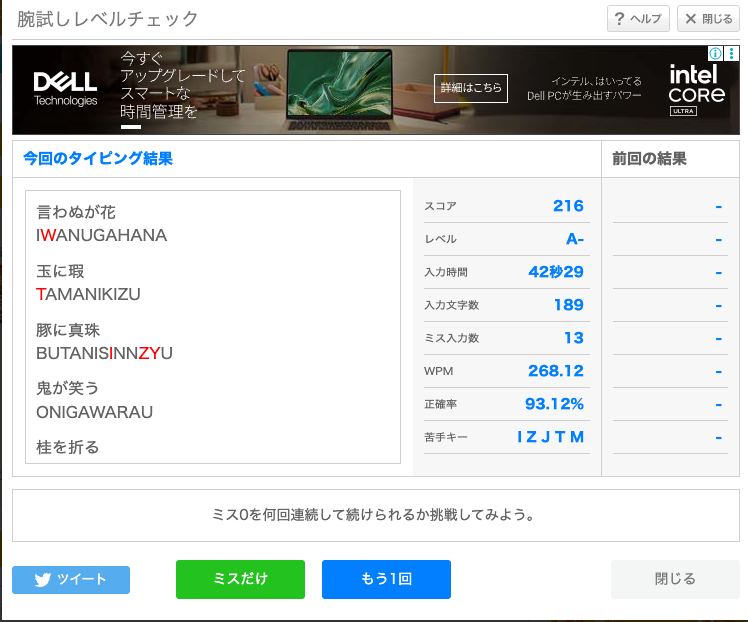Click romaji ONIGAWARAU
The width and height of the screenshot is (748, 622).
coord(94,412)
